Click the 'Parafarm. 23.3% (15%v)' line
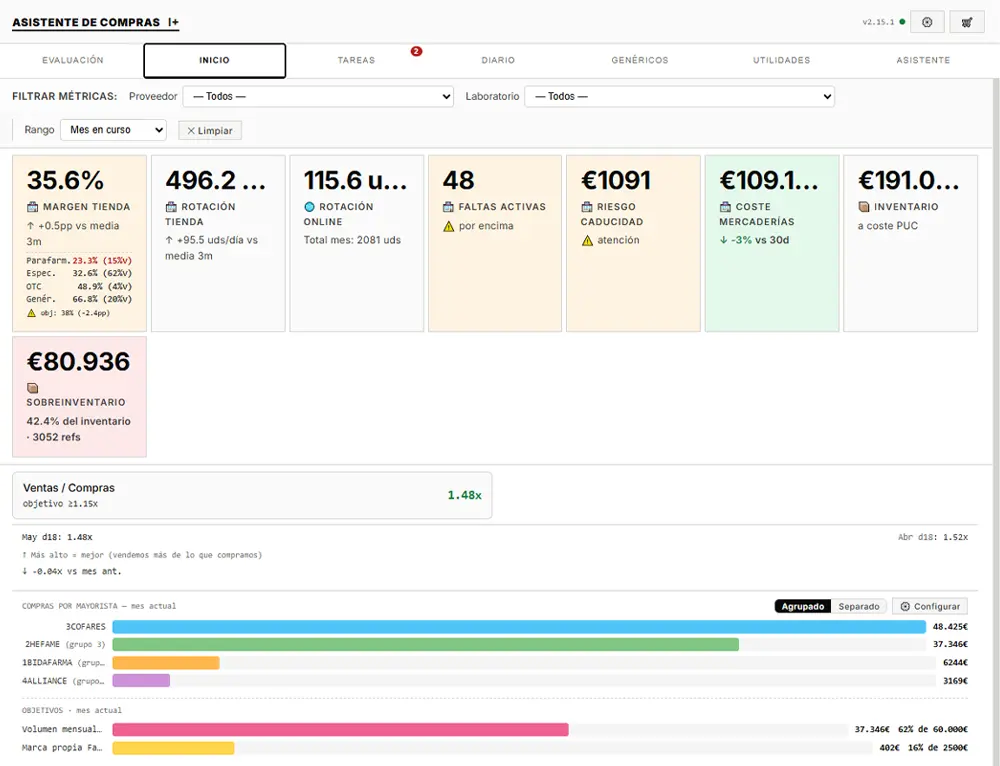This screenshot has width=1000, height=766. (79, 260)
